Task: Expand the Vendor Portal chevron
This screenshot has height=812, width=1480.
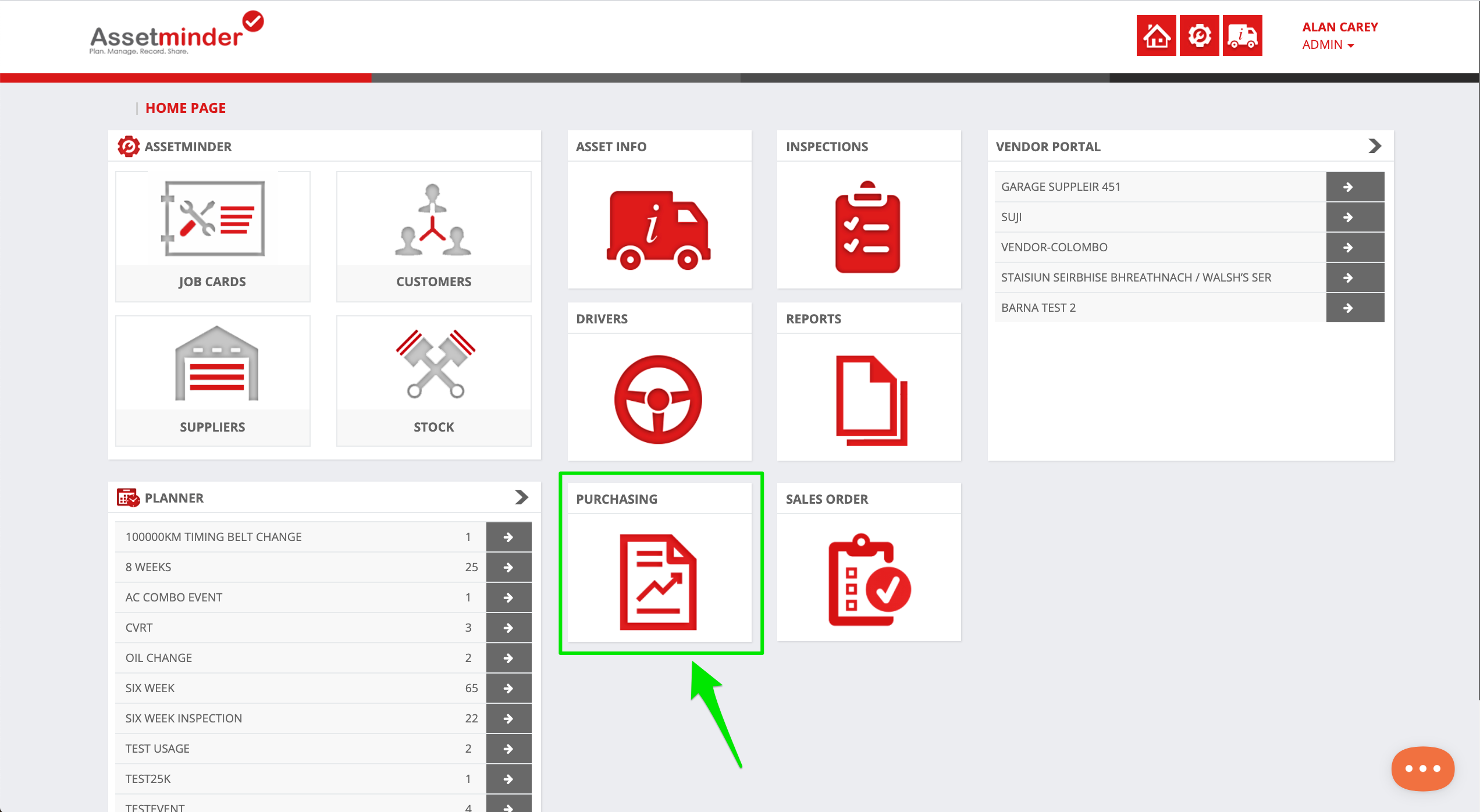Action: click(1375, 146)
